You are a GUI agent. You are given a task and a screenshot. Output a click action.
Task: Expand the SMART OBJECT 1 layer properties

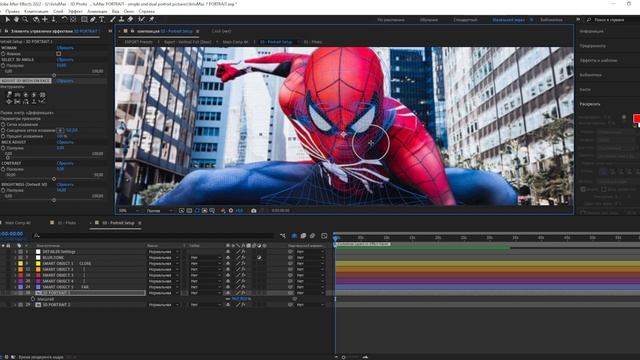[15, 264]
